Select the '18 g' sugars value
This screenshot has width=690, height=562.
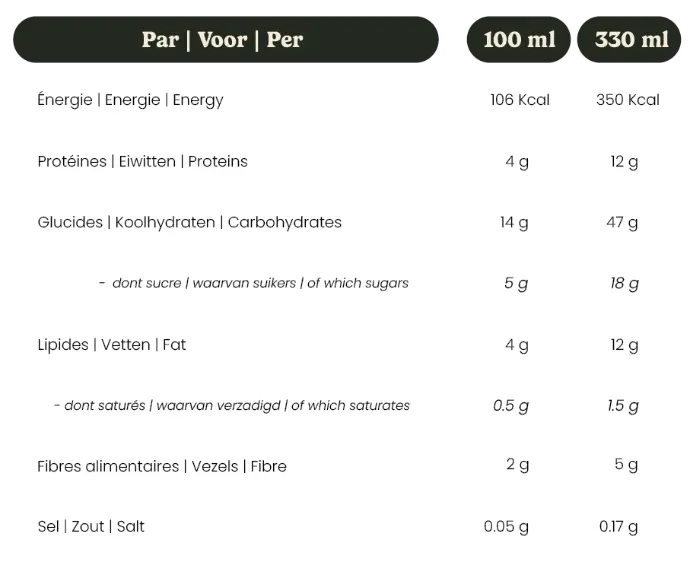624,283
